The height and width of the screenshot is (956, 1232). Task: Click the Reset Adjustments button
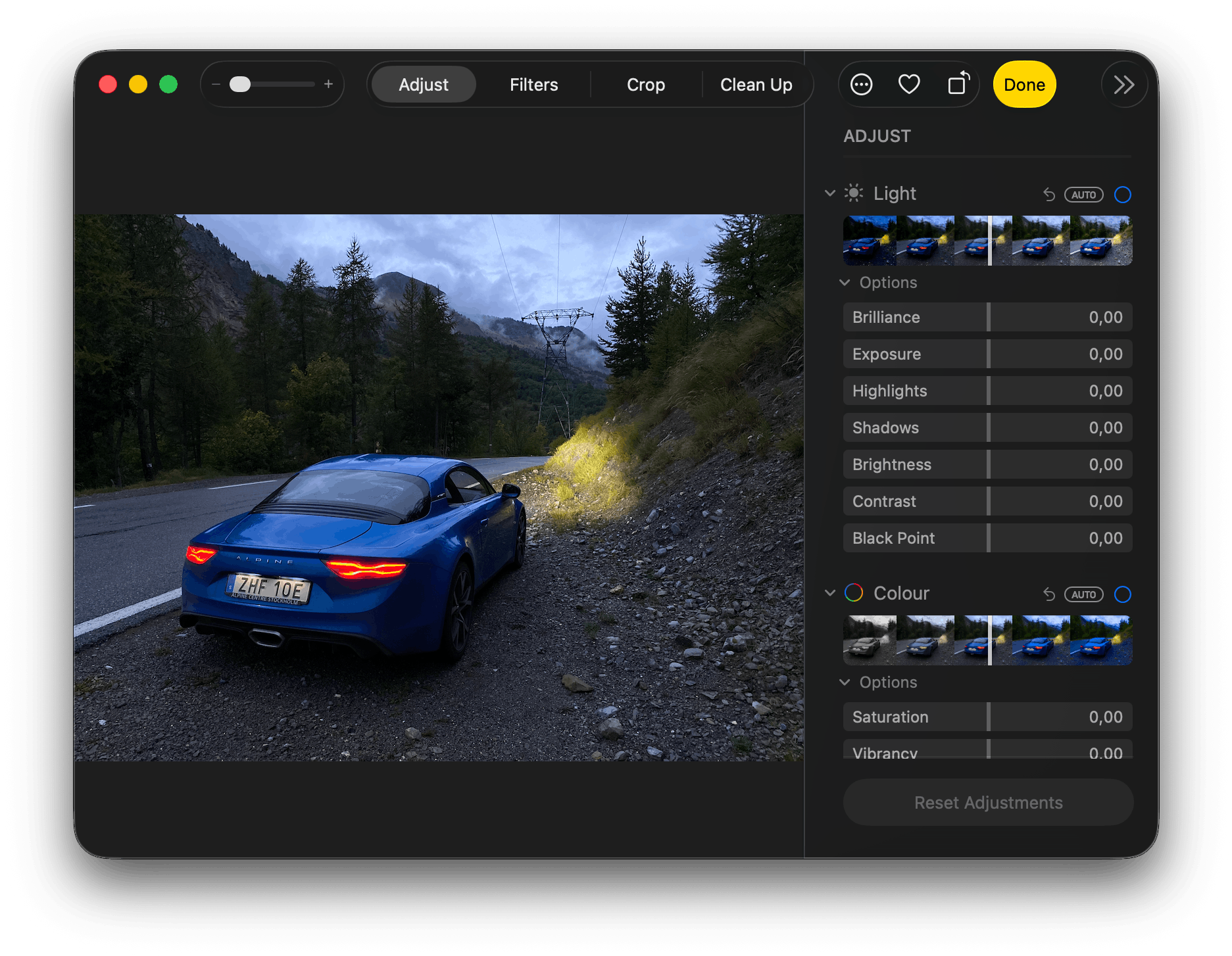[988, 803]
